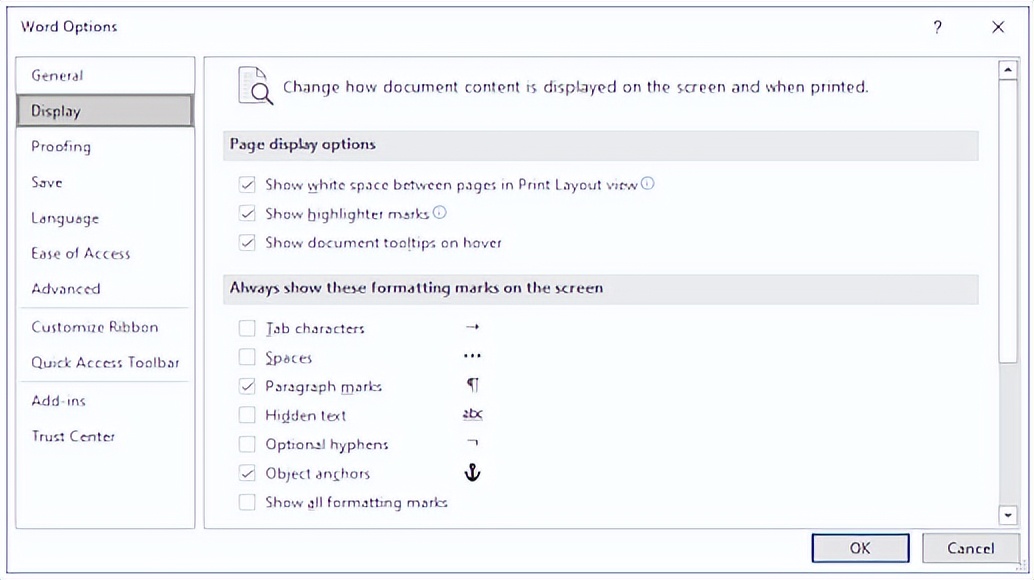Click the info icon beside Print Layout view

click(648, 184)
